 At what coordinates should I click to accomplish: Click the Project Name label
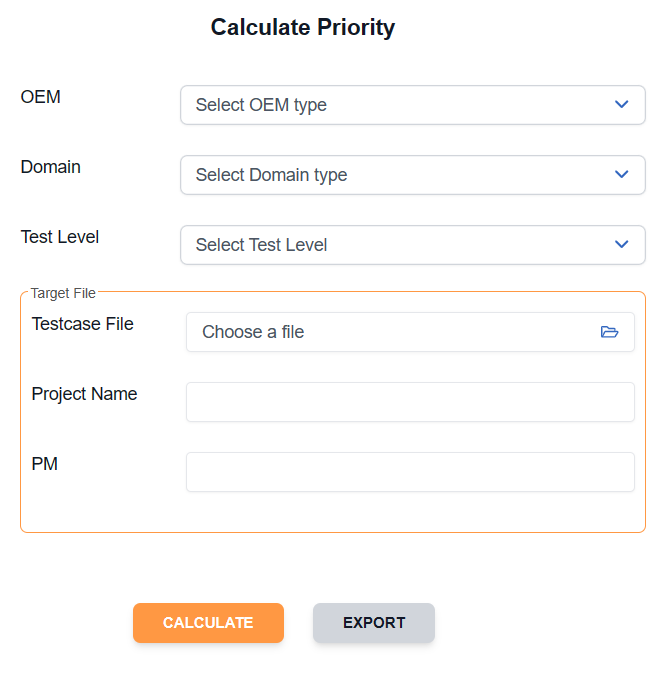[84, 394]
